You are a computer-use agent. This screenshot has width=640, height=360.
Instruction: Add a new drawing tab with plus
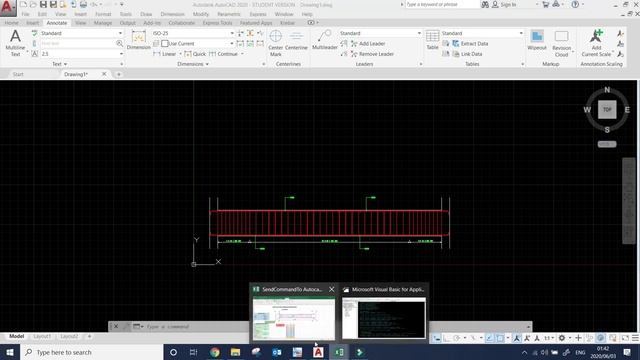[119, 74]
